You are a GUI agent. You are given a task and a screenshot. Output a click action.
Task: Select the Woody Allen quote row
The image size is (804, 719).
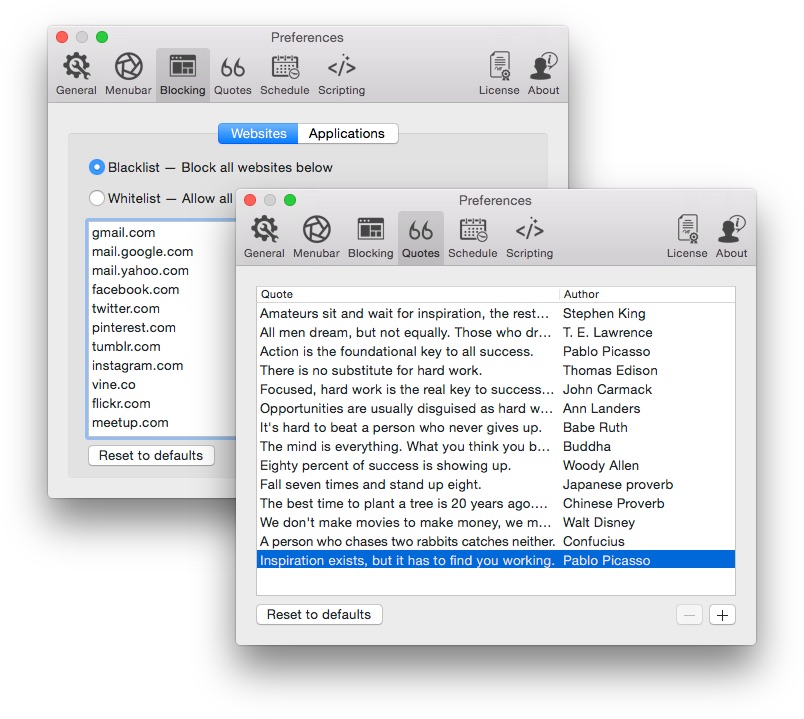point(496,465)
